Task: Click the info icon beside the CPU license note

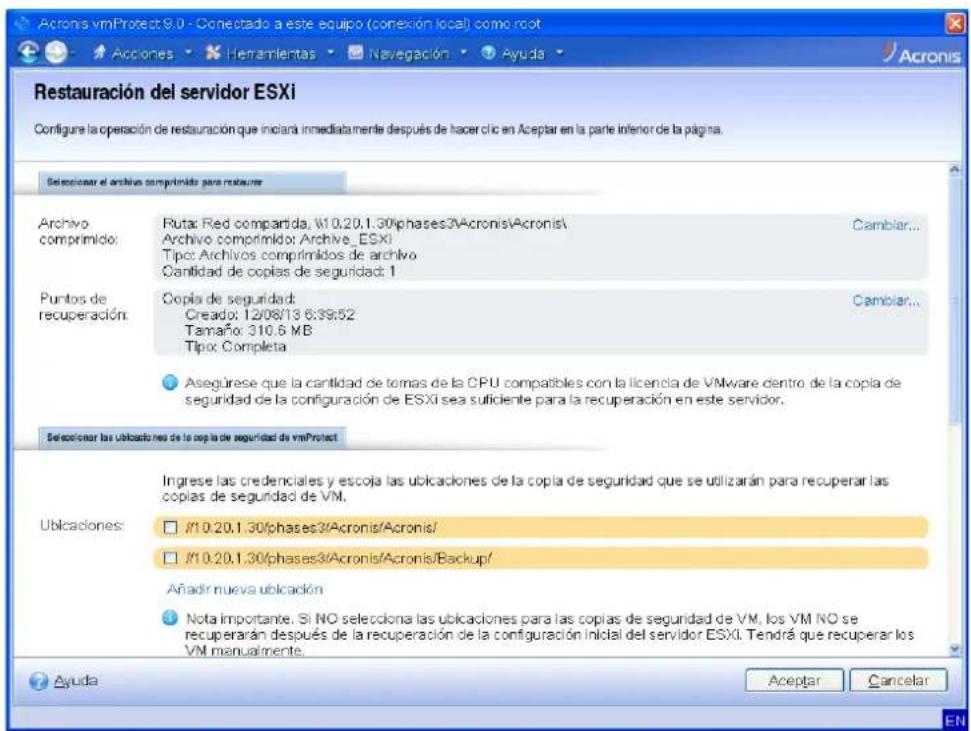Action: pos(170,383)
